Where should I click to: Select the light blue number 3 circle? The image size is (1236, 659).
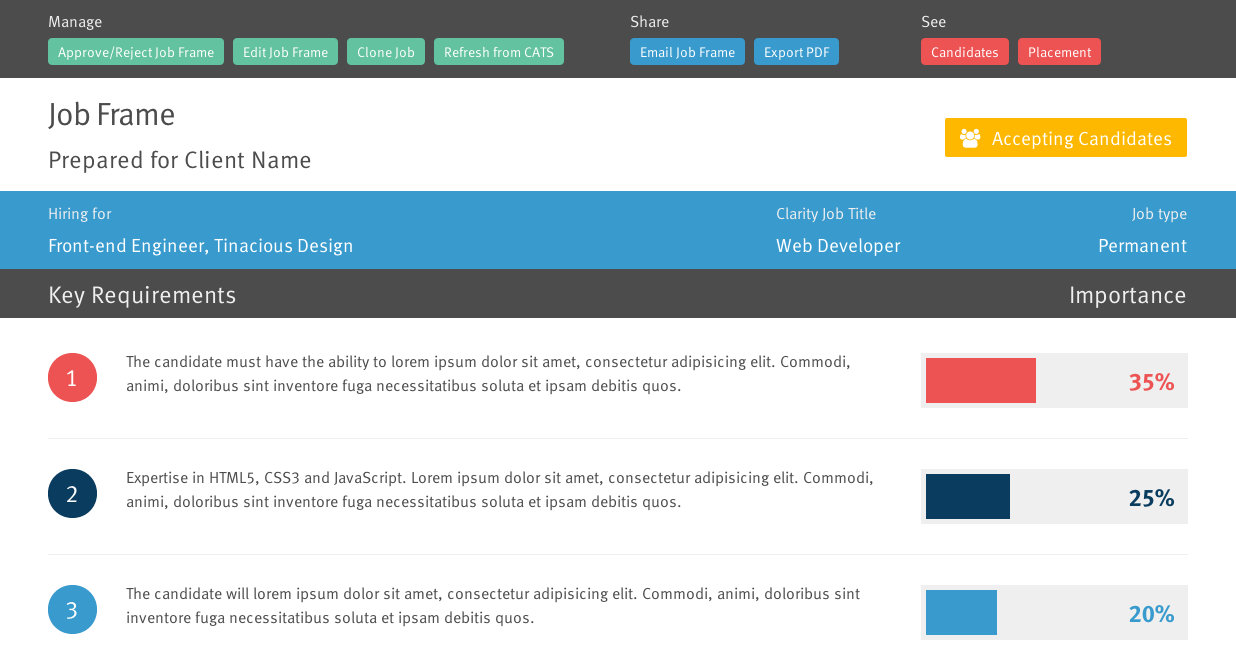point(72,610)
